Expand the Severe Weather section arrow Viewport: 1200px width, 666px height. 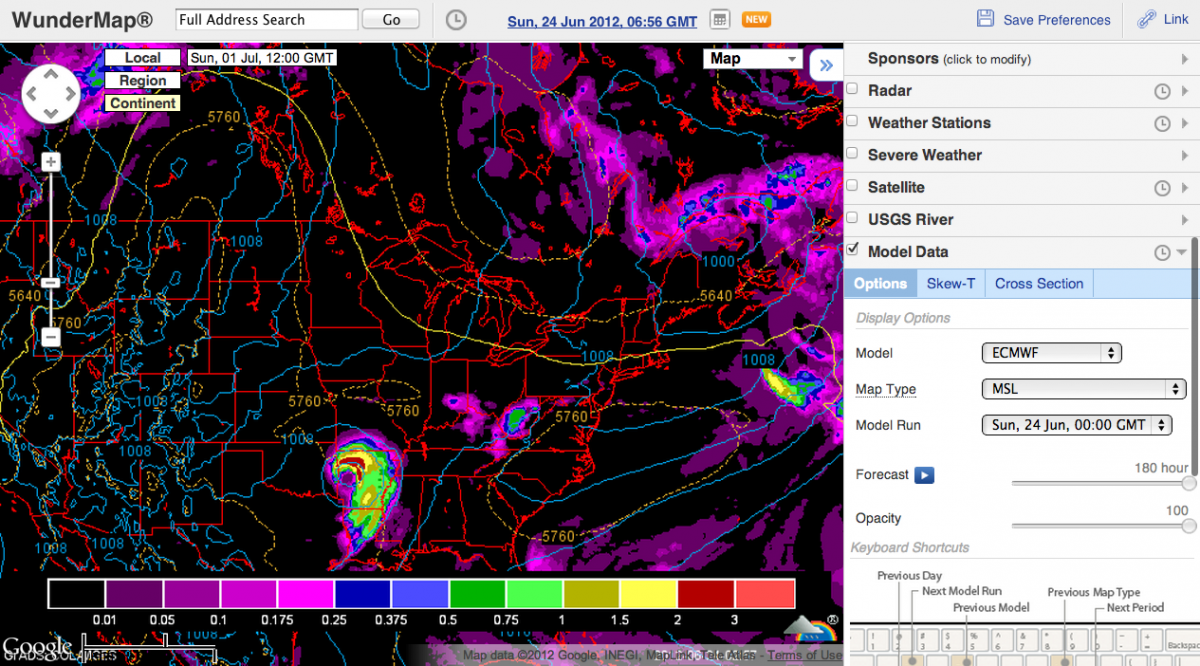(1184, 155)
